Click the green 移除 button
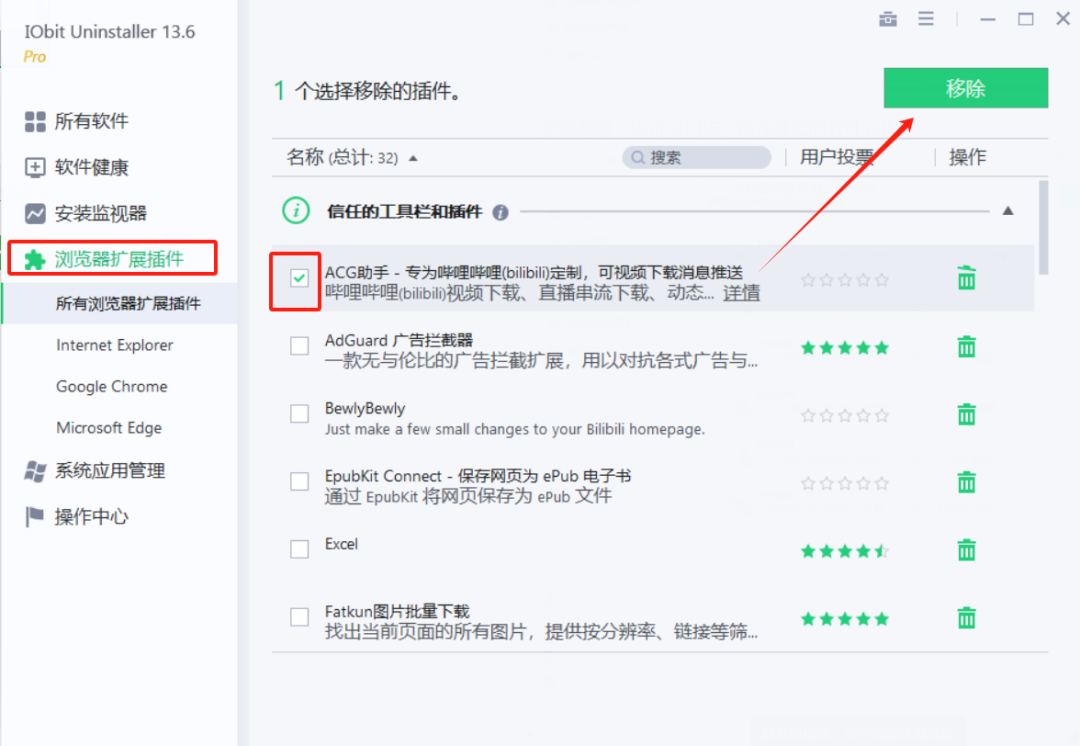 pyautogui.click(x=965, y=88)
